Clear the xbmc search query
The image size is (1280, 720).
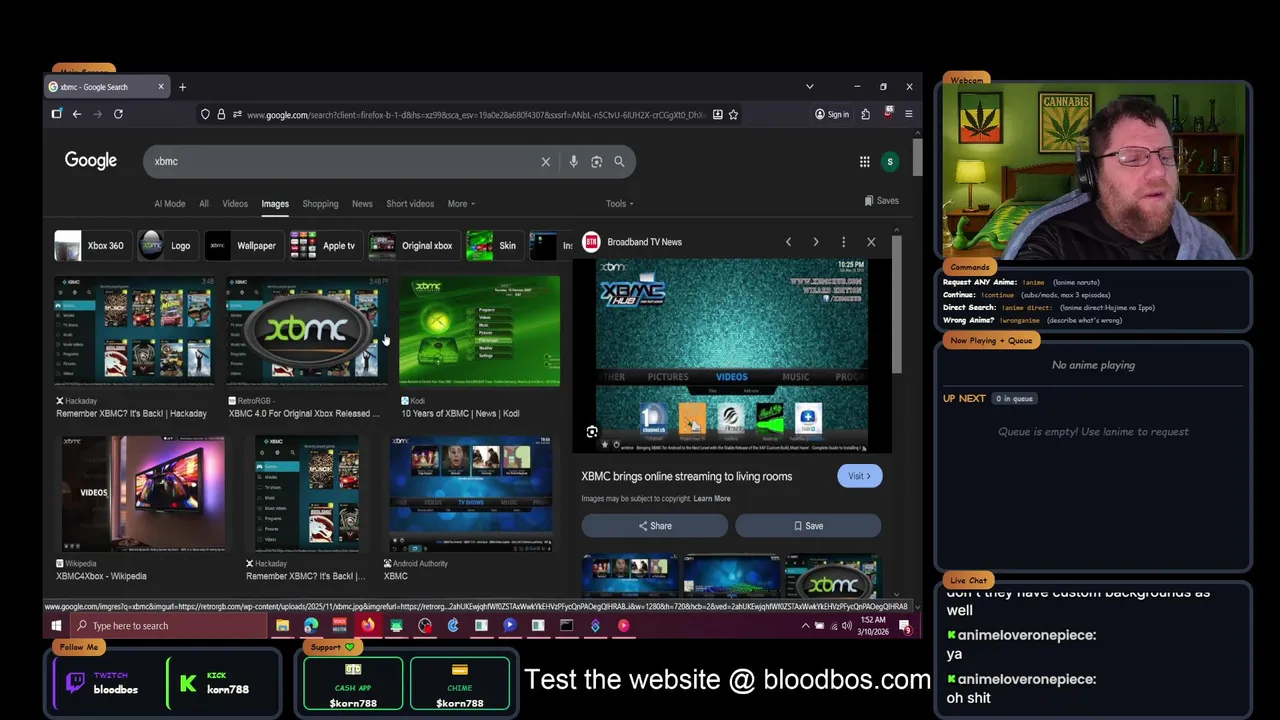tap(545, 161)
